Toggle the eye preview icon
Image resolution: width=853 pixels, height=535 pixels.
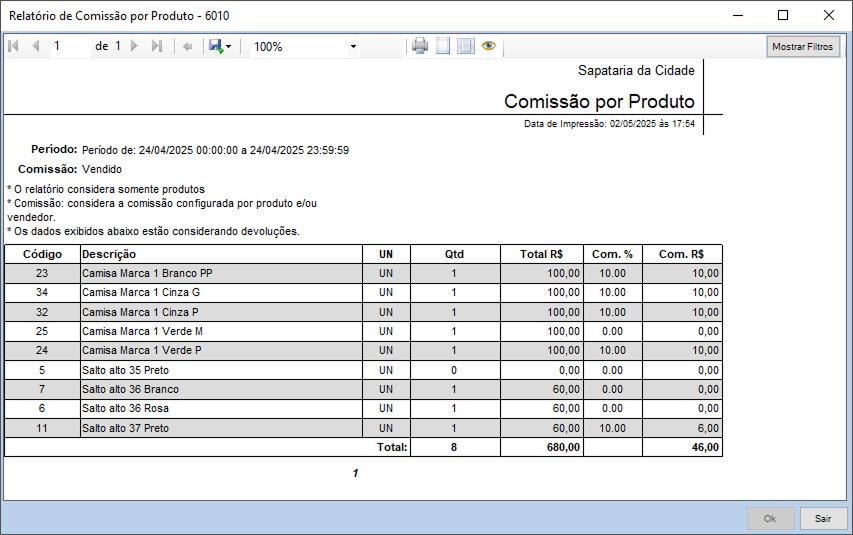489,46
